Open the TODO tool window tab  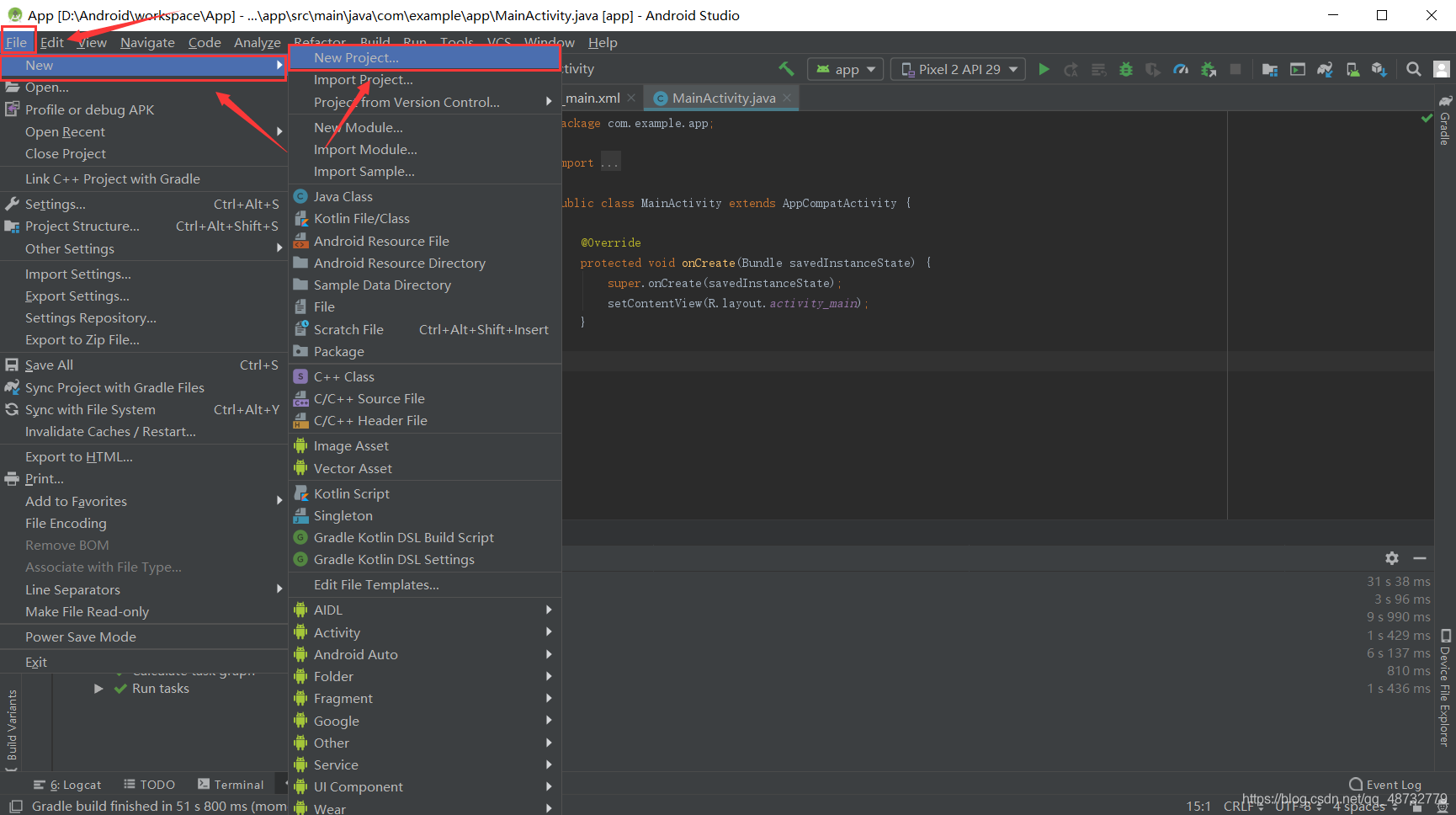pyautogui.click(x=149, y=785)
